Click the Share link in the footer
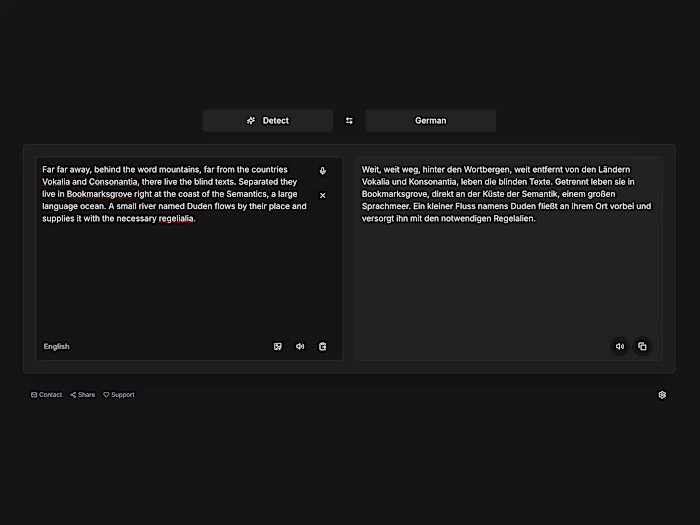 83,395
